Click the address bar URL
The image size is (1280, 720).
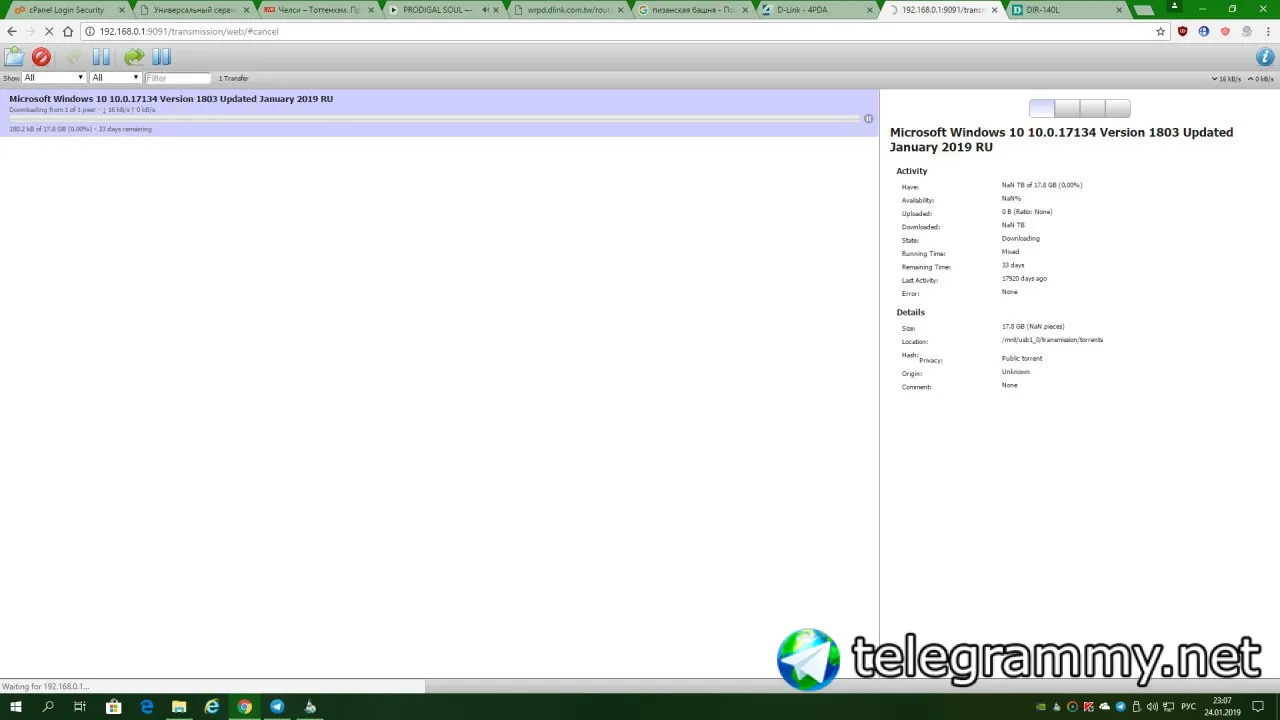point(189,31)
